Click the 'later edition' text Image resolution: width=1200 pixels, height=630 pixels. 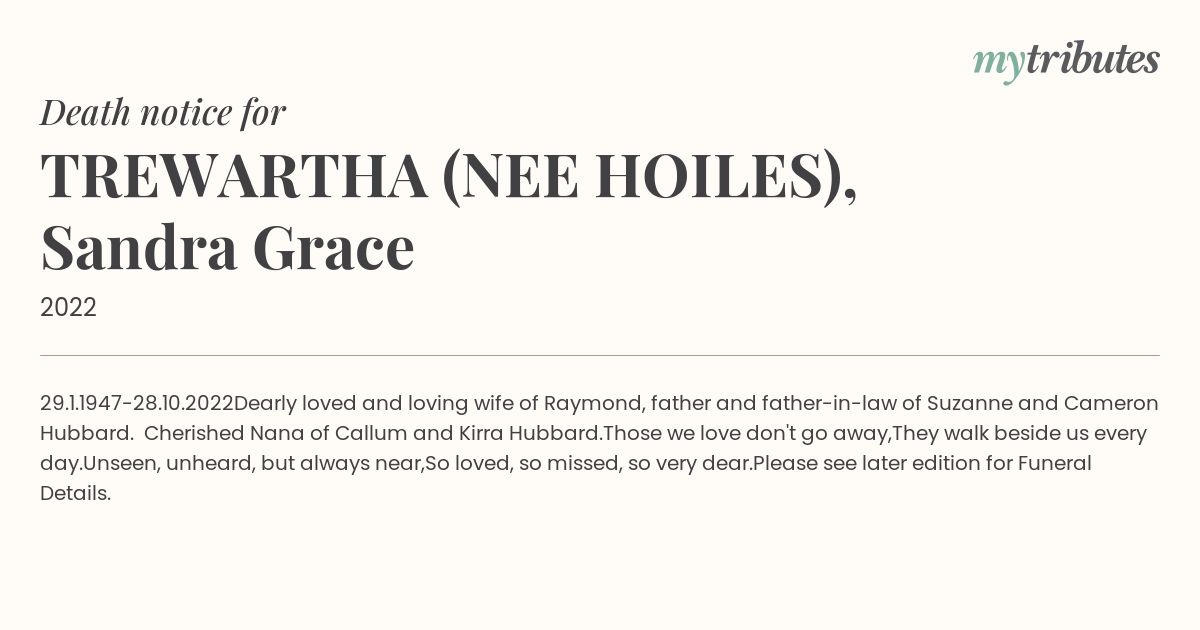point(870,464)
